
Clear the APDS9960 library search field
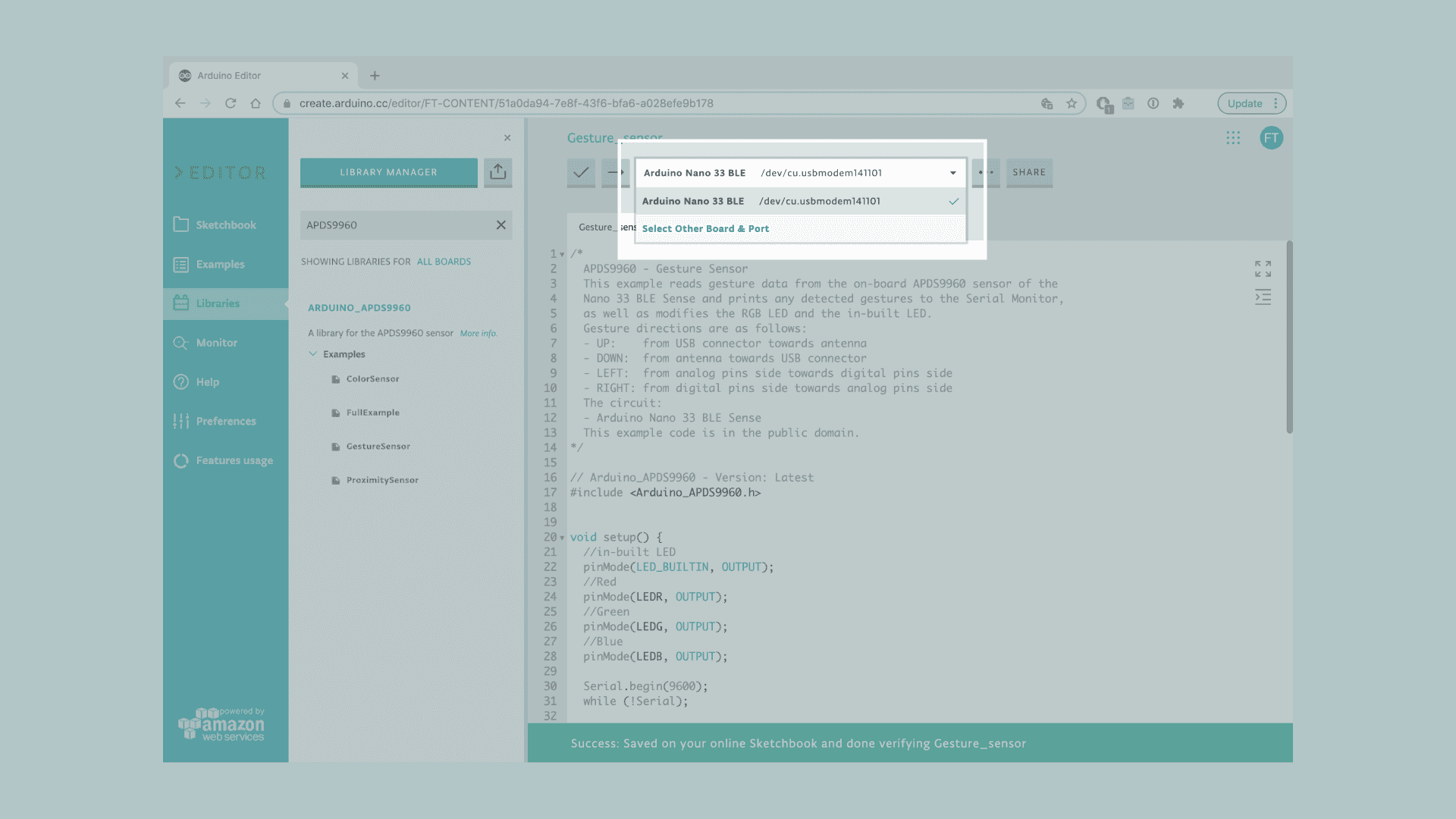[500, 225]
